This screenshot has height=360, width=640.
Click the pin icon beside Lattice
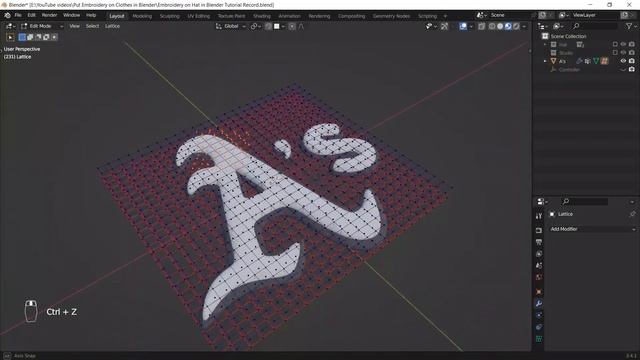tap(632, 214)
